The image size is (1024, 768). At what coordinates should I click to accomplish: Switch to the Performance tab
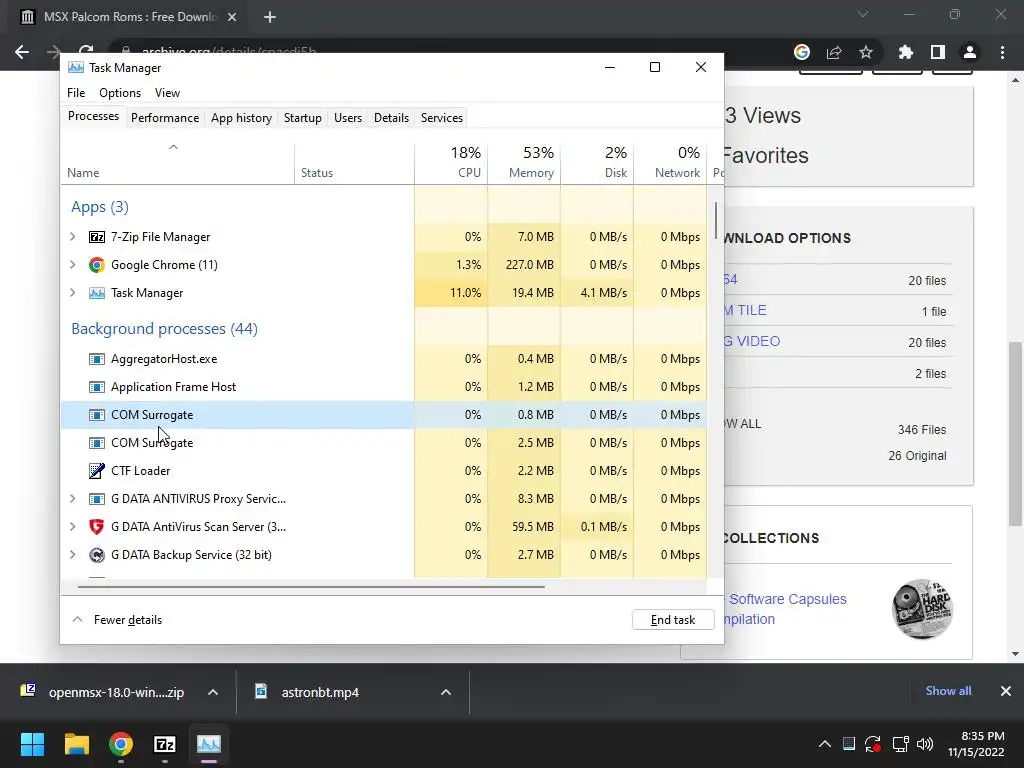click(165, 118)
